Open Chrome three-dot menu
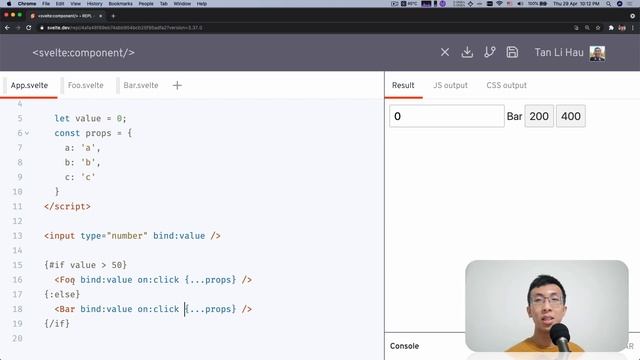This screenshot has height=360, width=640. (x=633, y=28)
